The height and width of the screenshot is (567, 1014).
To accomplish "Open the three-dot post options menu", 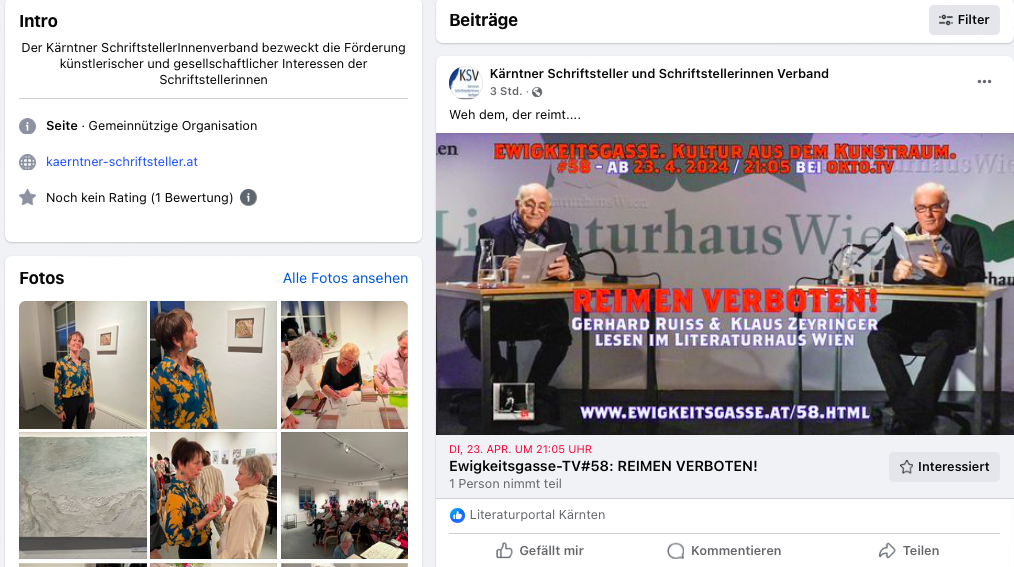I will coord(984,81).
